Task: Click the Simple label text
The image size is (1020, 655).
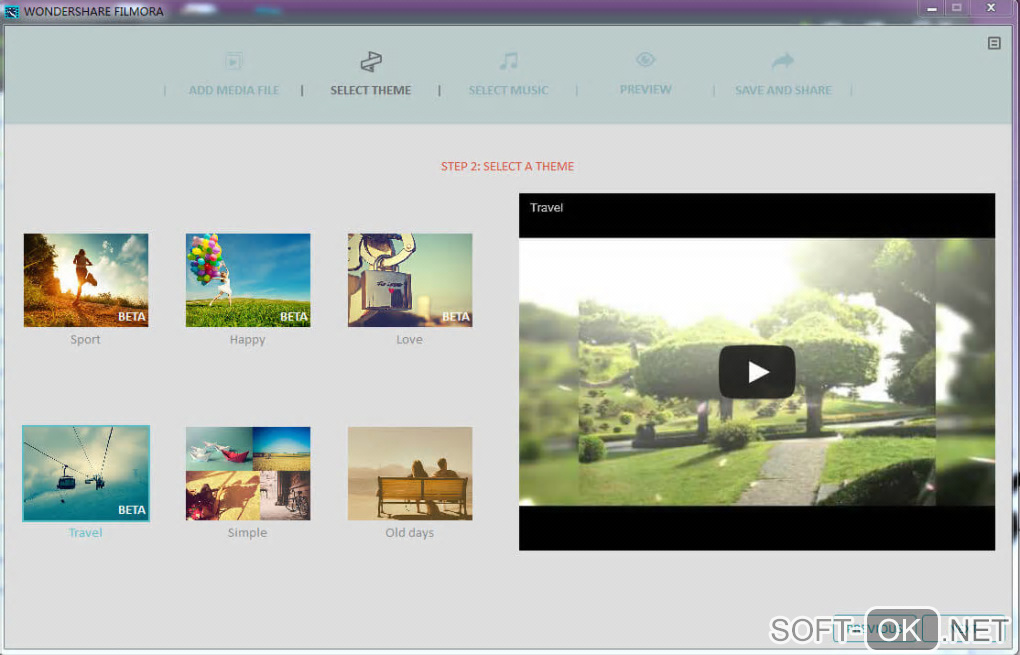Action: (247, 533)
